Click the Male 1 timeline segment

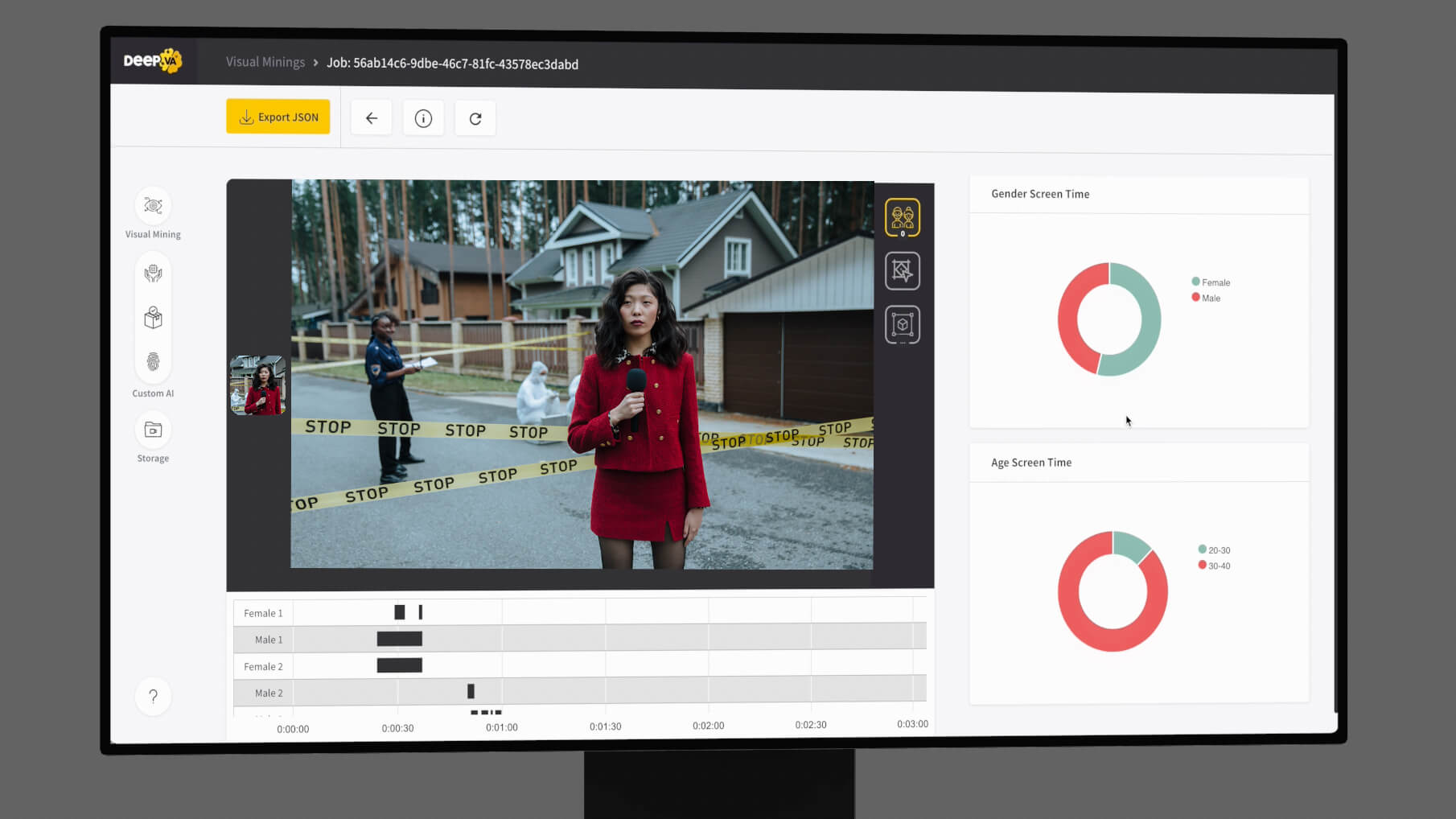399,639
